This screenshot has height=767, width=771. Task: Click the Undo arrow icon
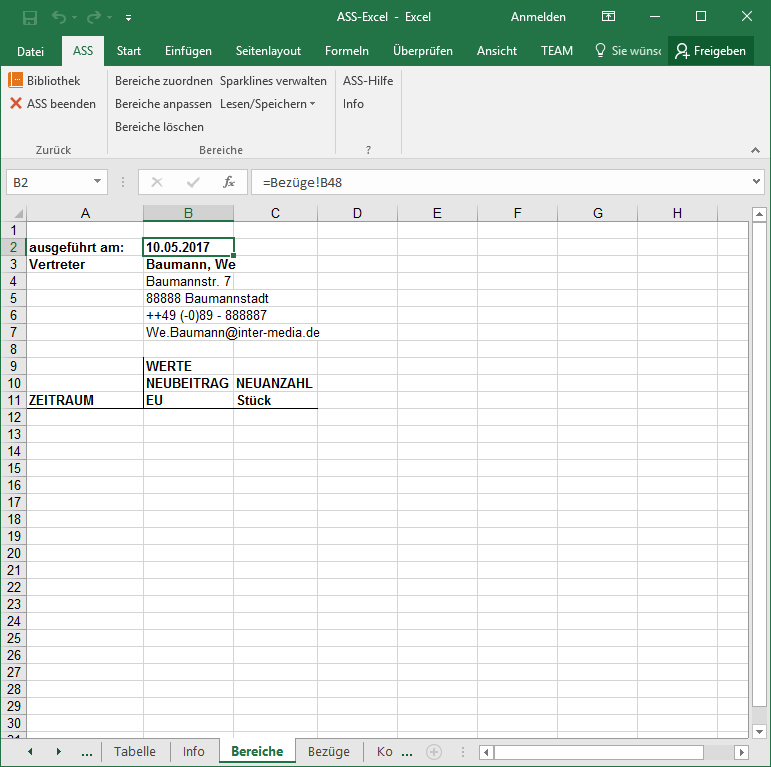click(59, 17)
